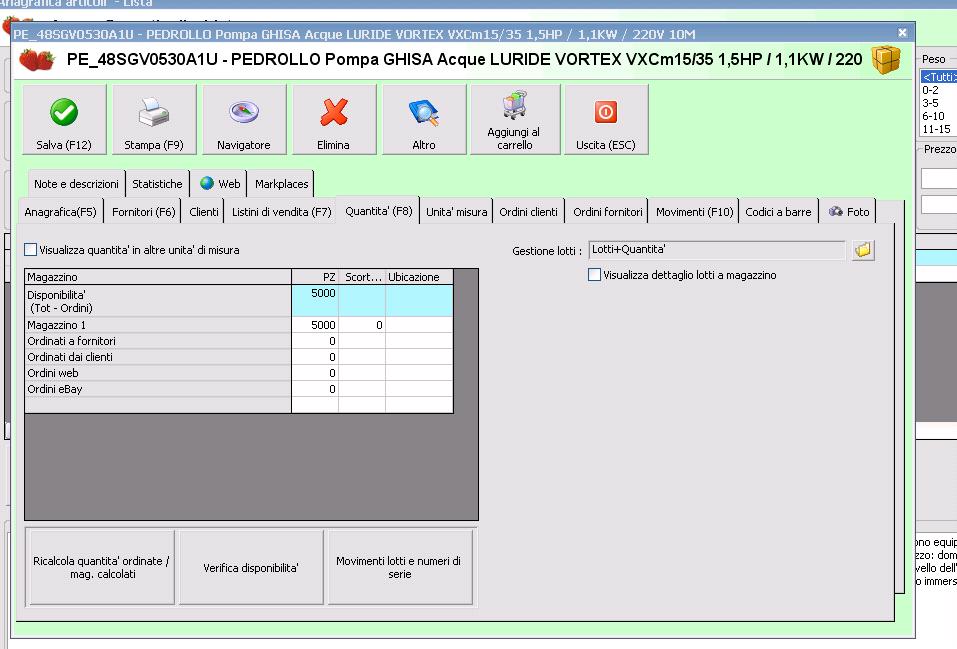Select 3-5 in the background Peso list
Screen dimensions: 957x649
point(937,103)
